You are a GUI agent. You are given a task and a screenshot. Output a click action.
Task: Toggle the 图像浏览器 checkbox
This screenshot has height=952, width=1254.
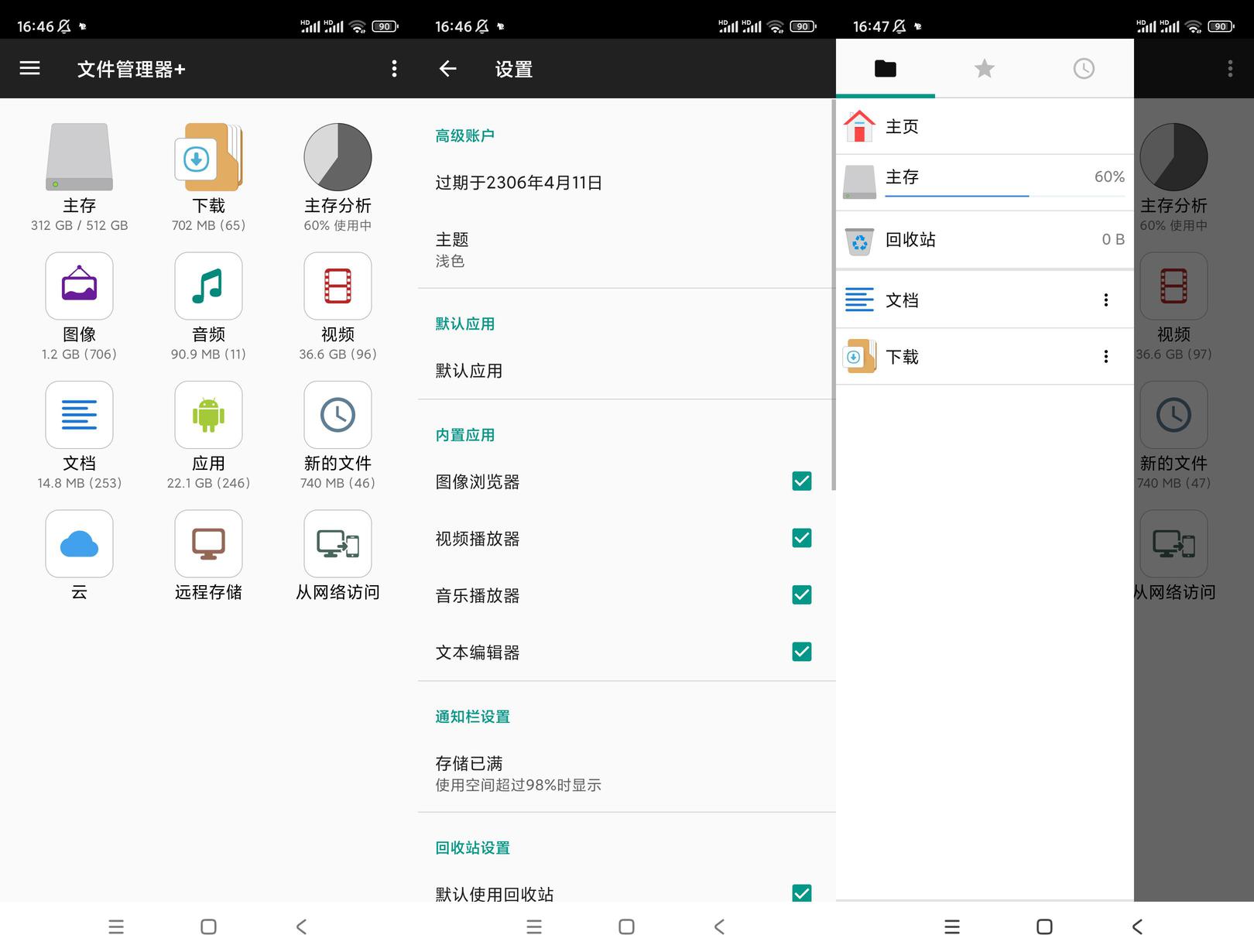[x=802, y=481]
